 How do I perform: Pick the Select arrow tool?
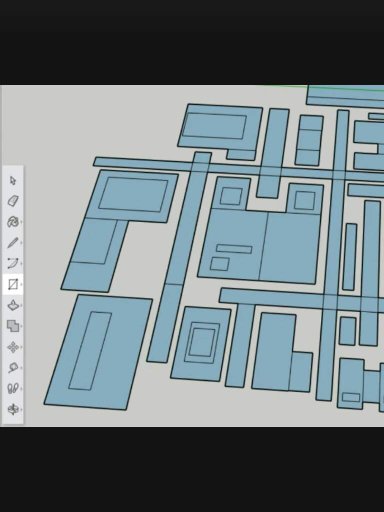point(13,180)
